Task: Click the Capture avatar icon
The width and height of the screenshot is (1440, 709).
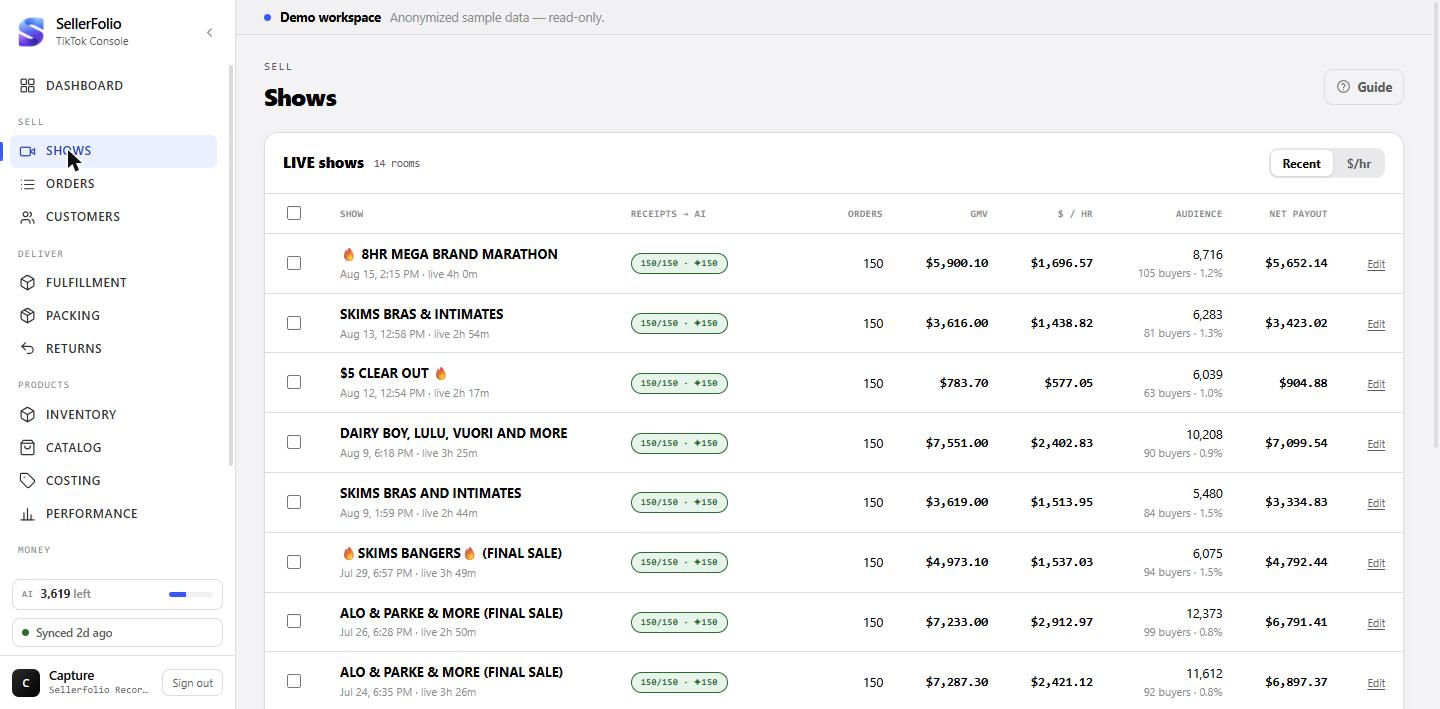Action: [x=26, y=683]
